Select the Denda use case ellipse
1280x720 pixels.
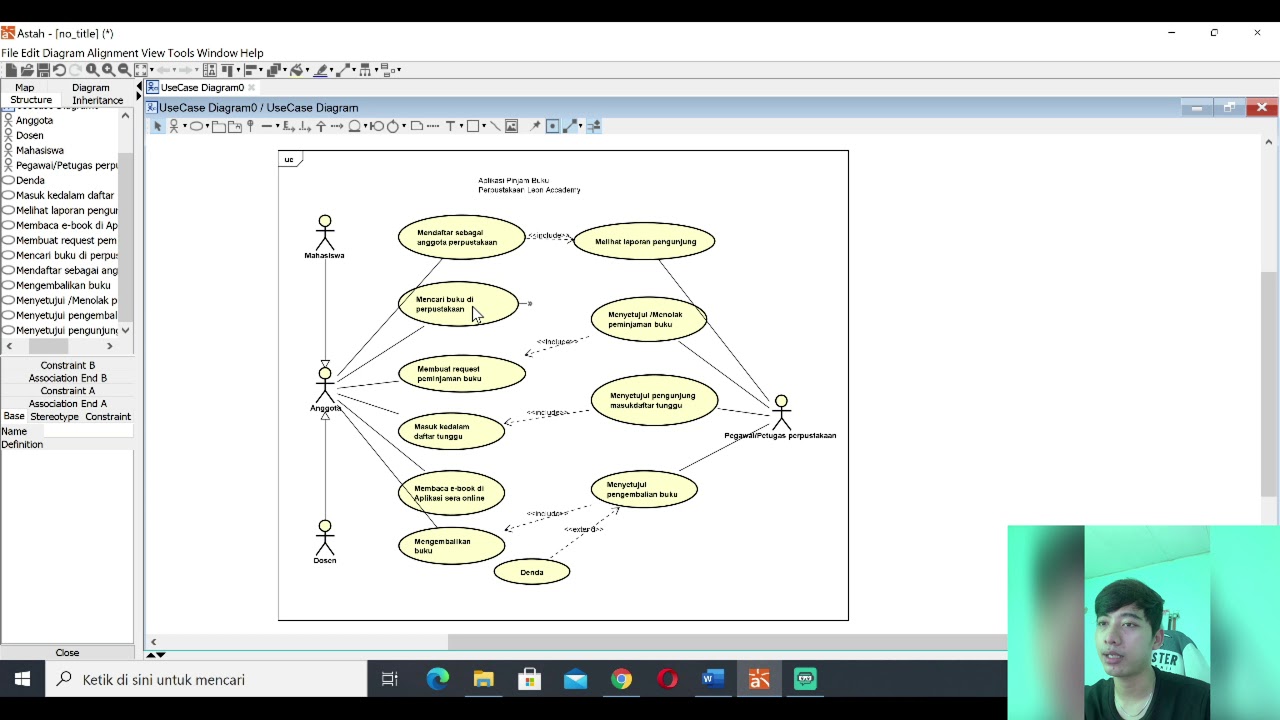[532, 572]
